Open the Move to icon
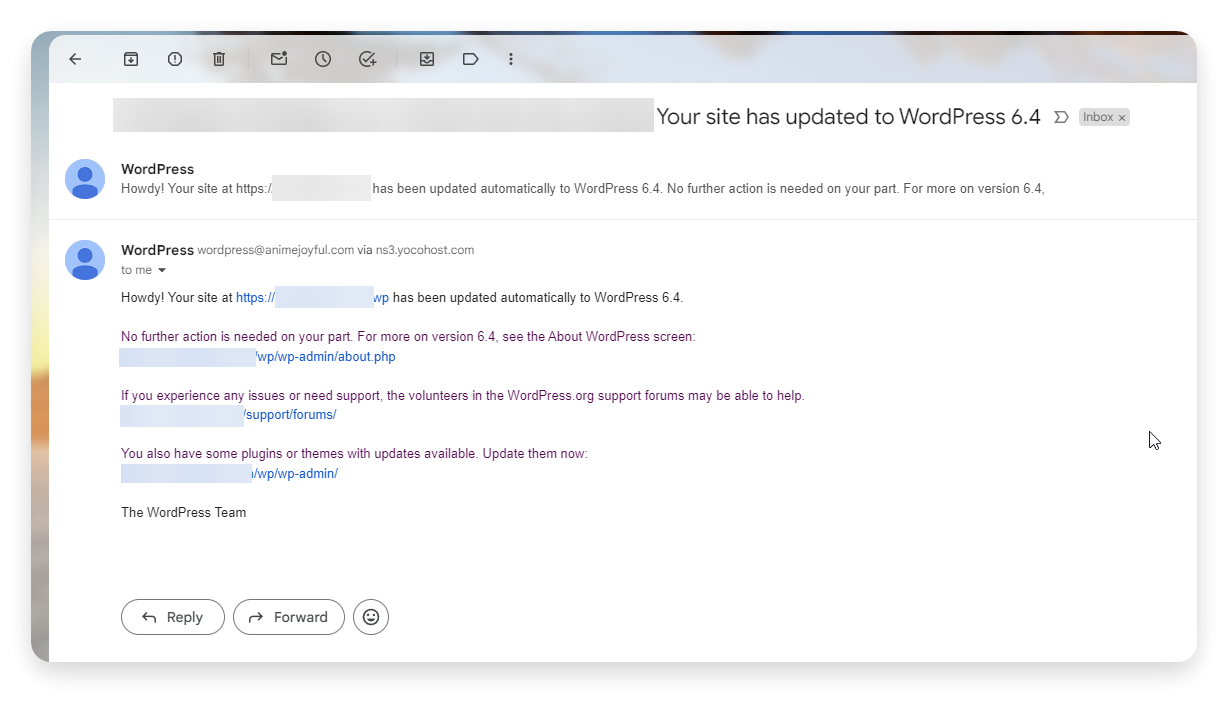Viewport: 1228px width, 703px height. point(427,59)
